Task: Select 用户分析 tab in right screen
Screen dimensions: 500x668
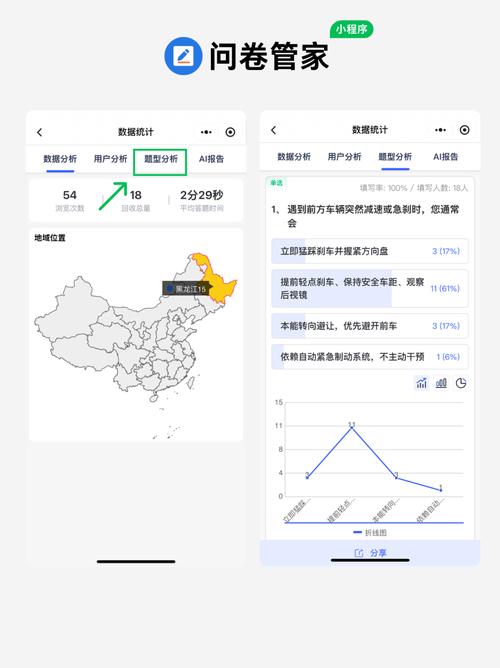Action: [x=345, y=157]
